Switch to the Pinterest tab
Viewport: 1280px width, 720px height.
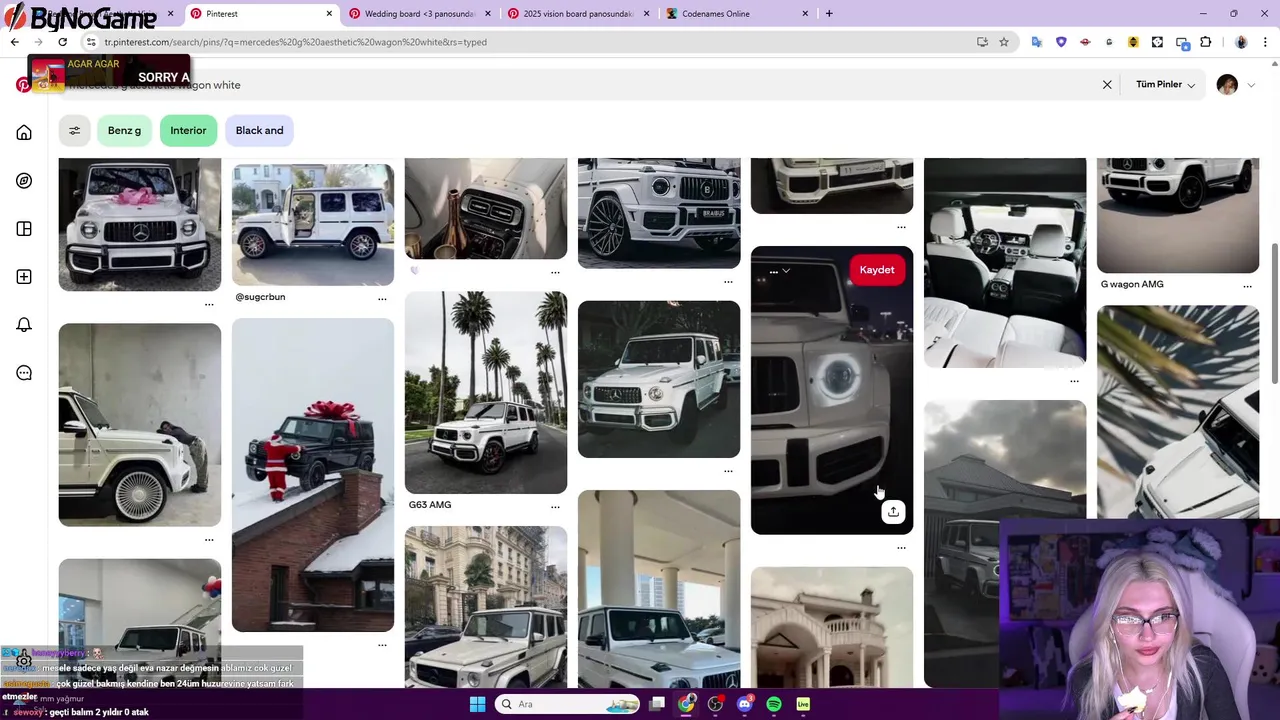tap(260, 14)
